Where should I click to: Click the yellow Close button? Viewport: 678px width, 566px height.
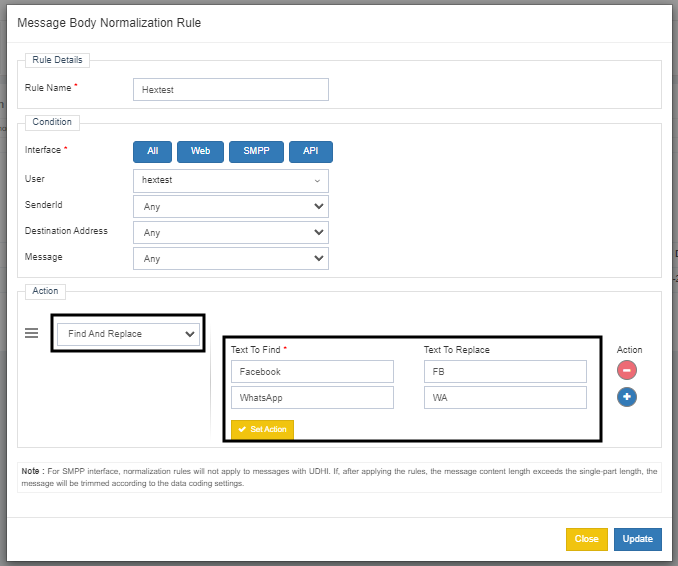point(586,539)
